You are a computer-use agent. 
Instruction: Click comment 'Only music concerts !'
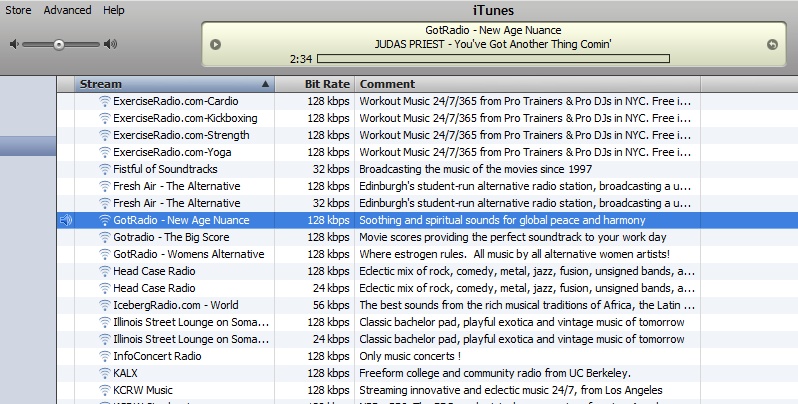coord(410,356)
